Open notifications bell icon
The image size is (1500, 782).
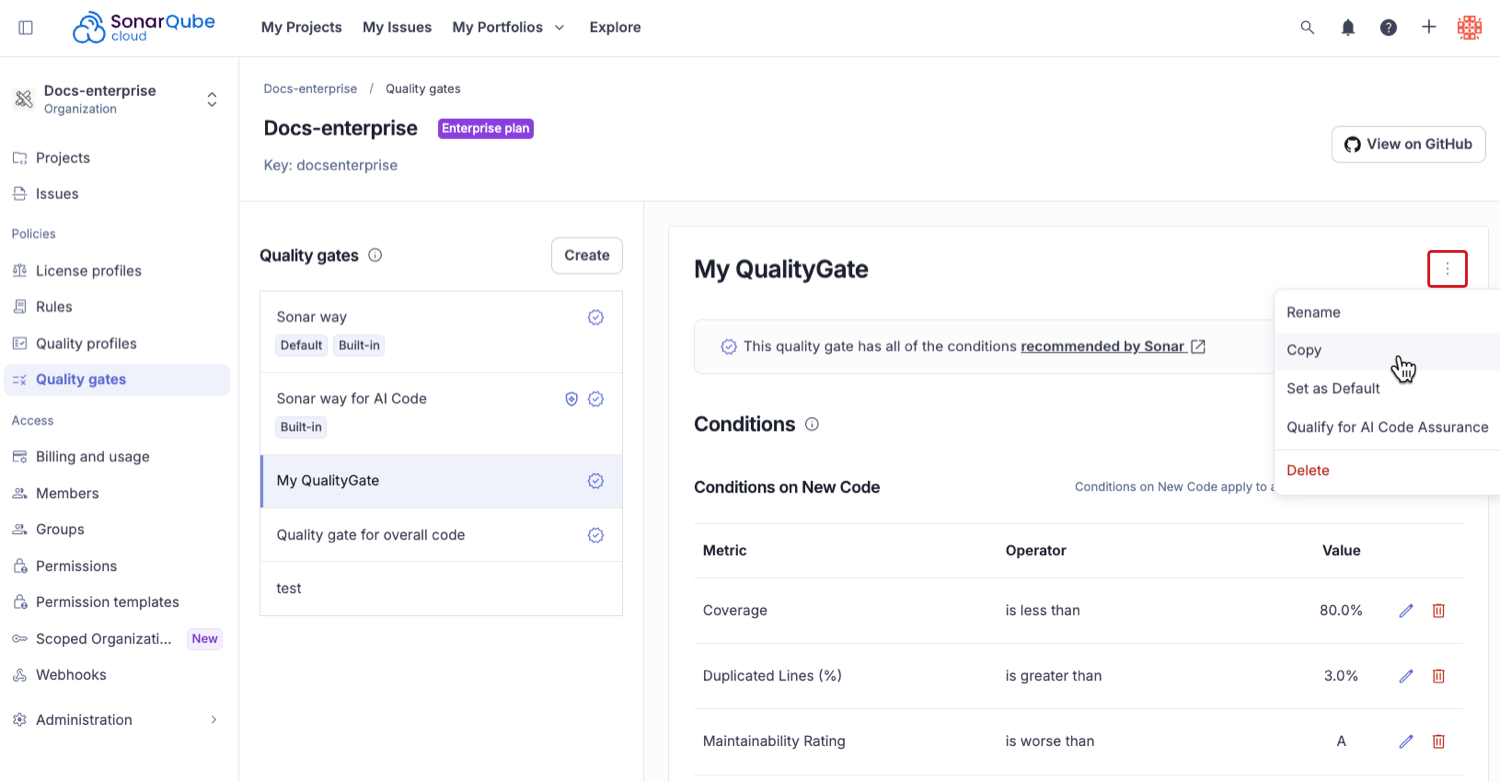(x=1348, y=27)
